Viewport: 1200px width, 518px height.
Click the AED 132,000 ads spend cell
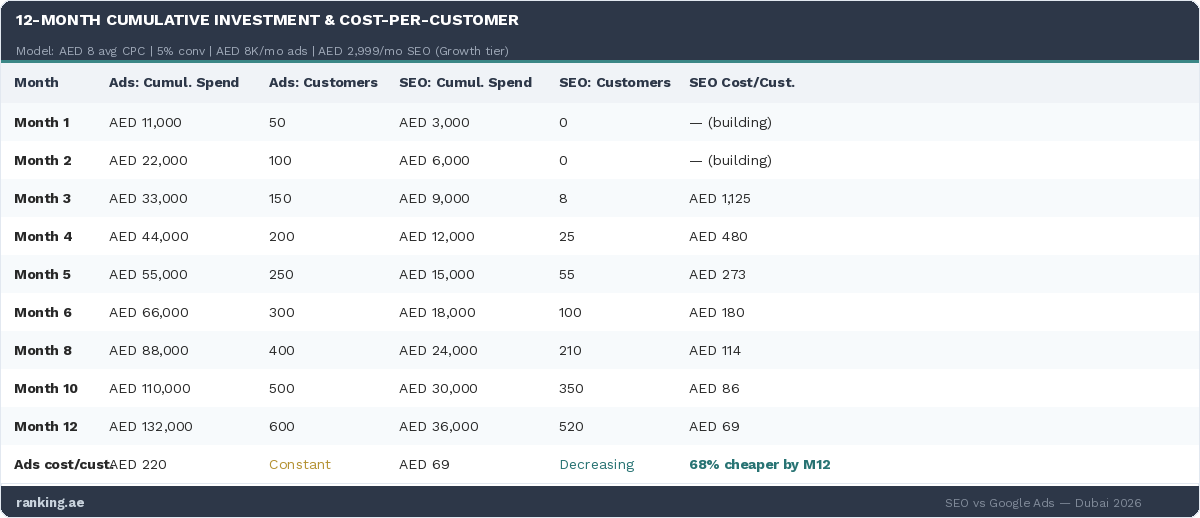click(150, 427)
